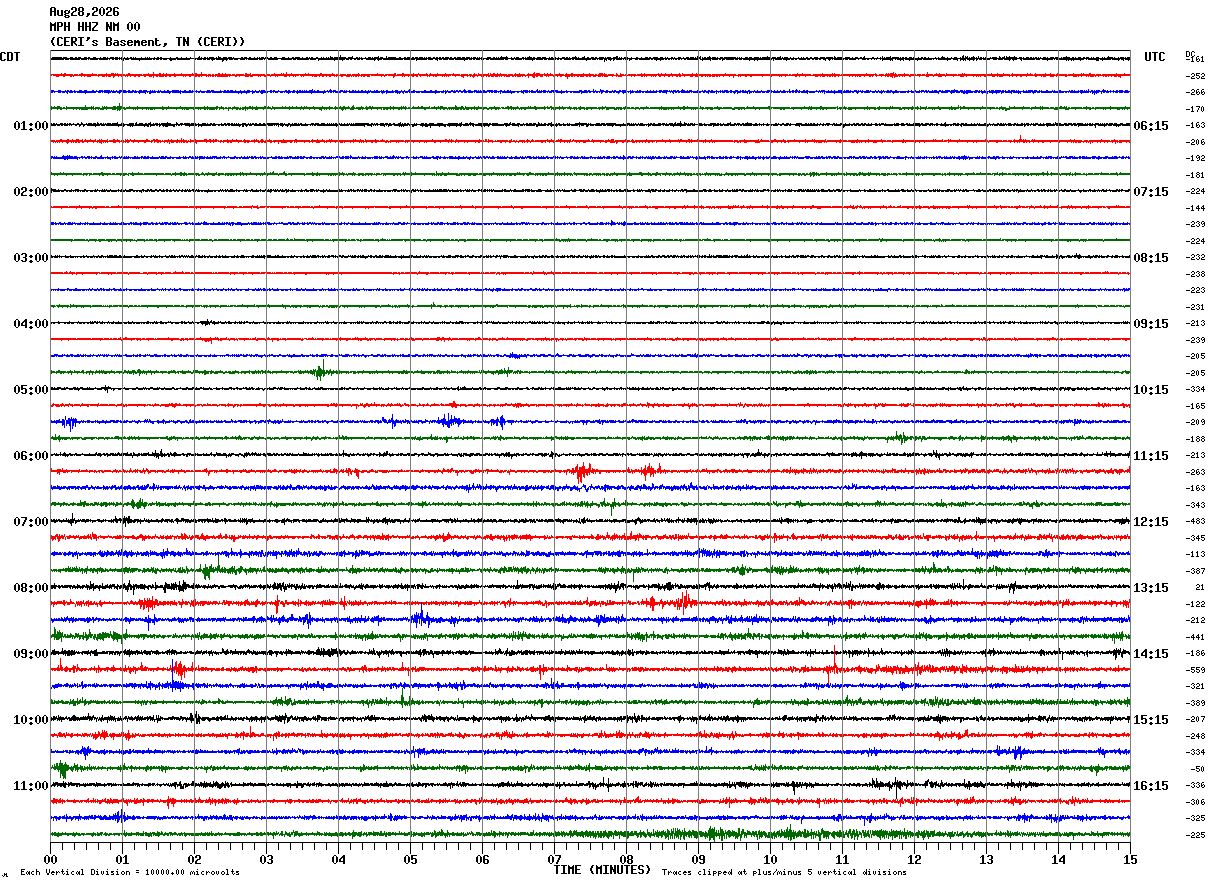Click the 01:00 CDT time label
The image size is (1210, 886).
(x=31, y=126)
